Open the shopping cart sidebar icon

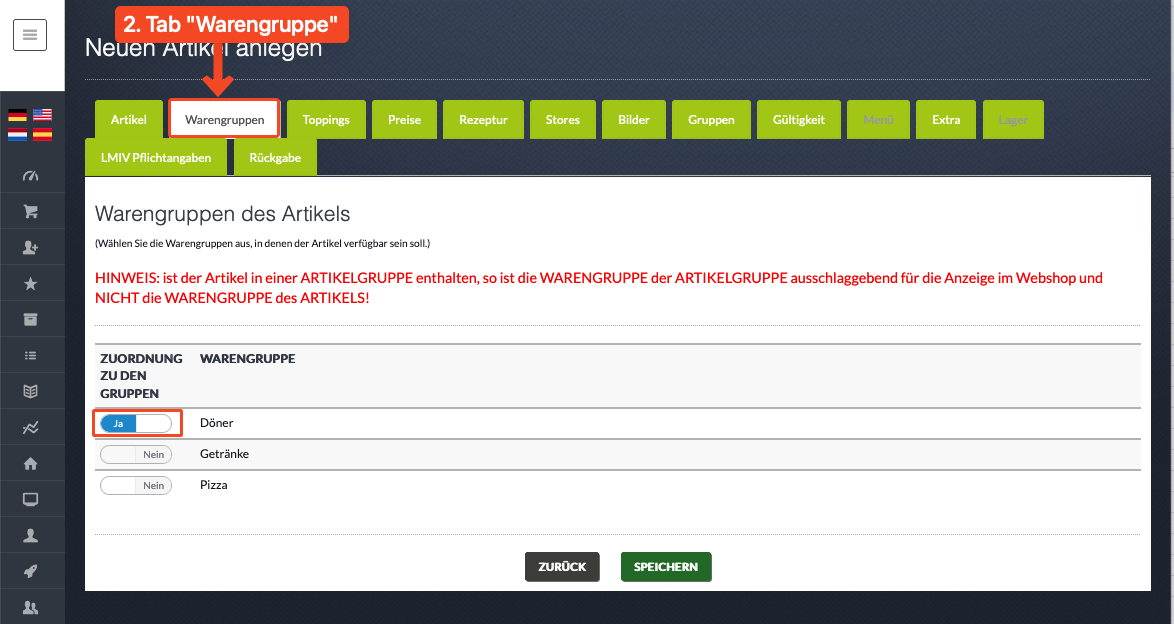(x=31, y=212)
